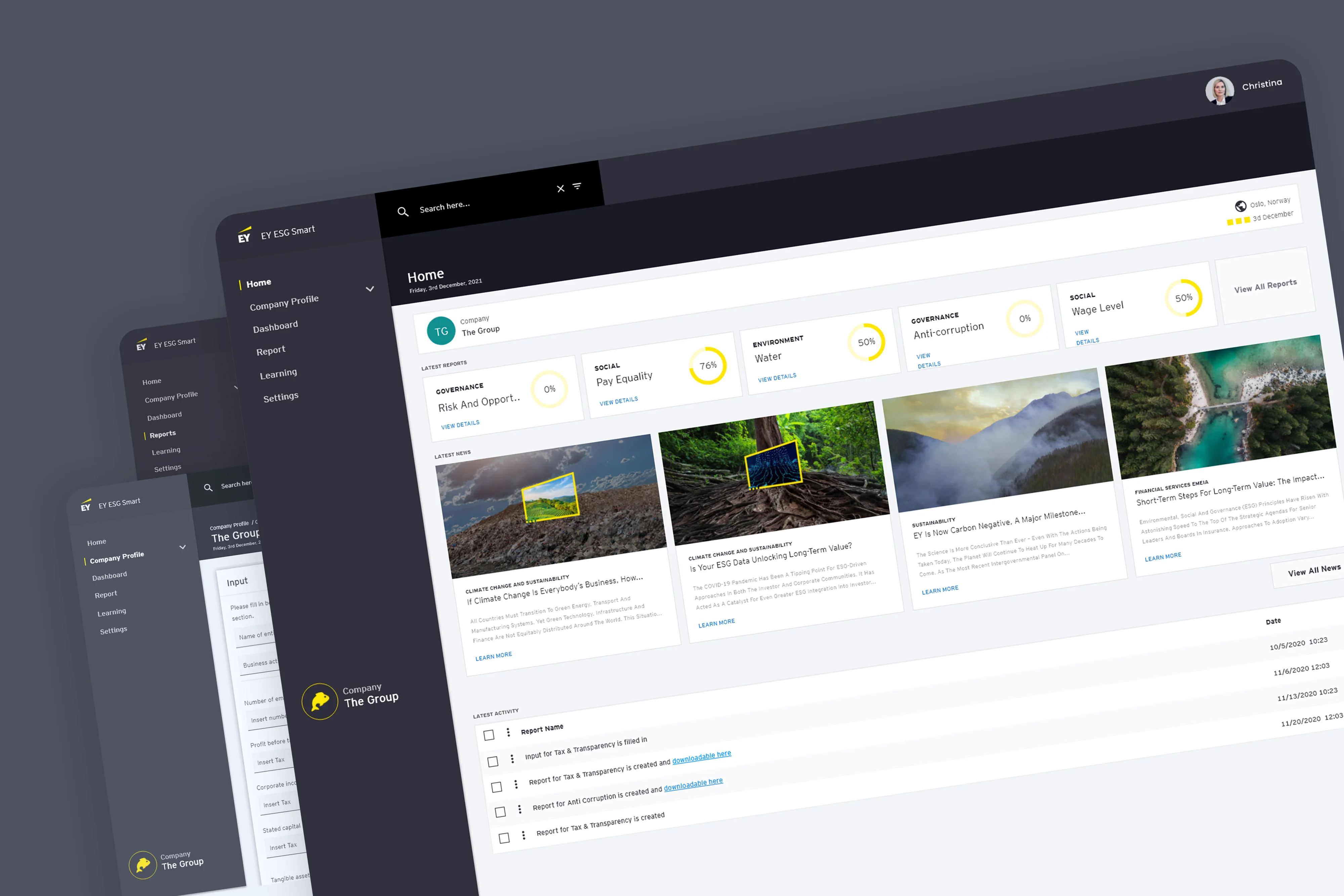Viewport: 1344px width, 896px height.
Task: Click the EY logo in the main sidebar
Action: (244, 236)
